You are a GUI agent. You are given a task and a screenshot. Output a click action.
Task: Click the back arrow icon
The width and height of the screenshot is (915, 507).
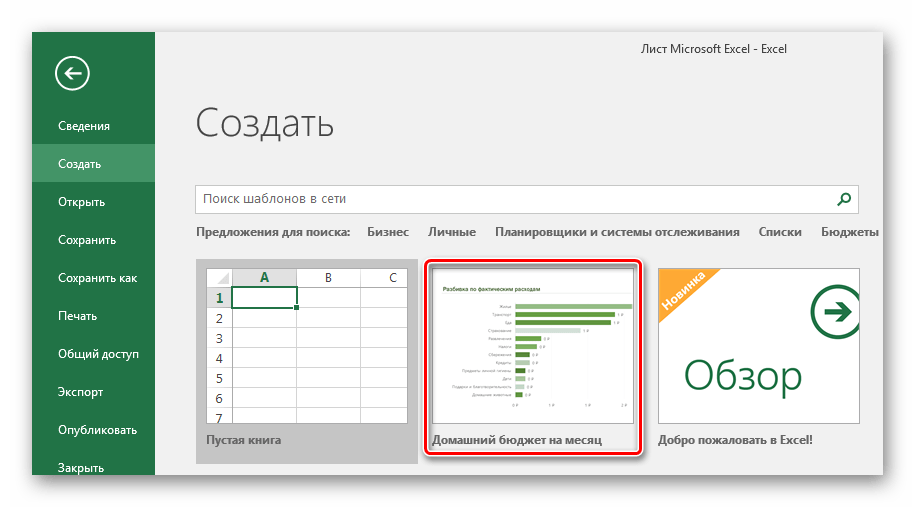click(73, 73)
